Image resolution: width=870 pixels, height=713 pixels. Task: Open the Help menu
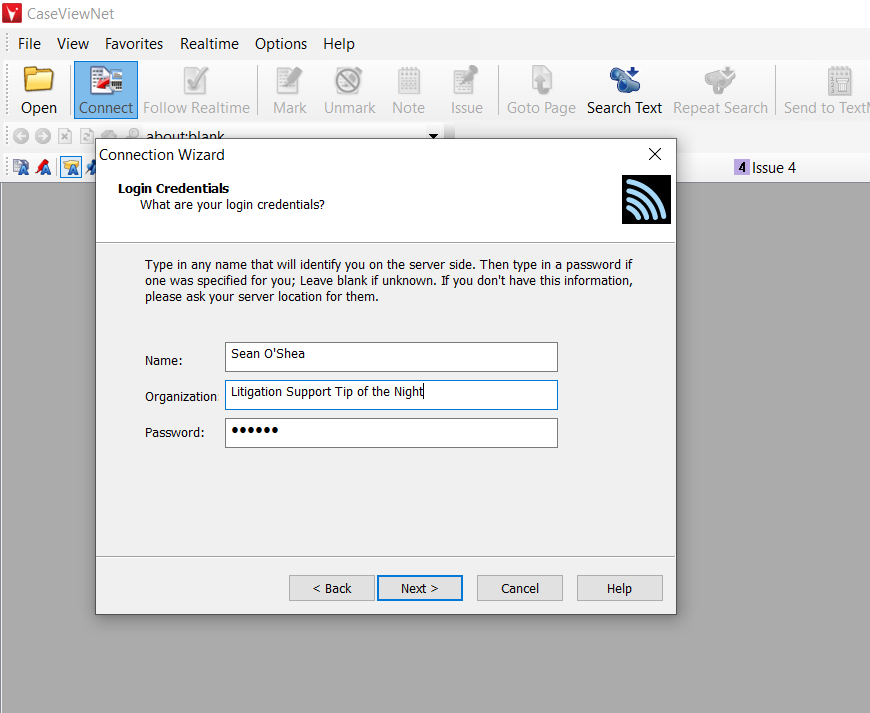click(339, 44)
